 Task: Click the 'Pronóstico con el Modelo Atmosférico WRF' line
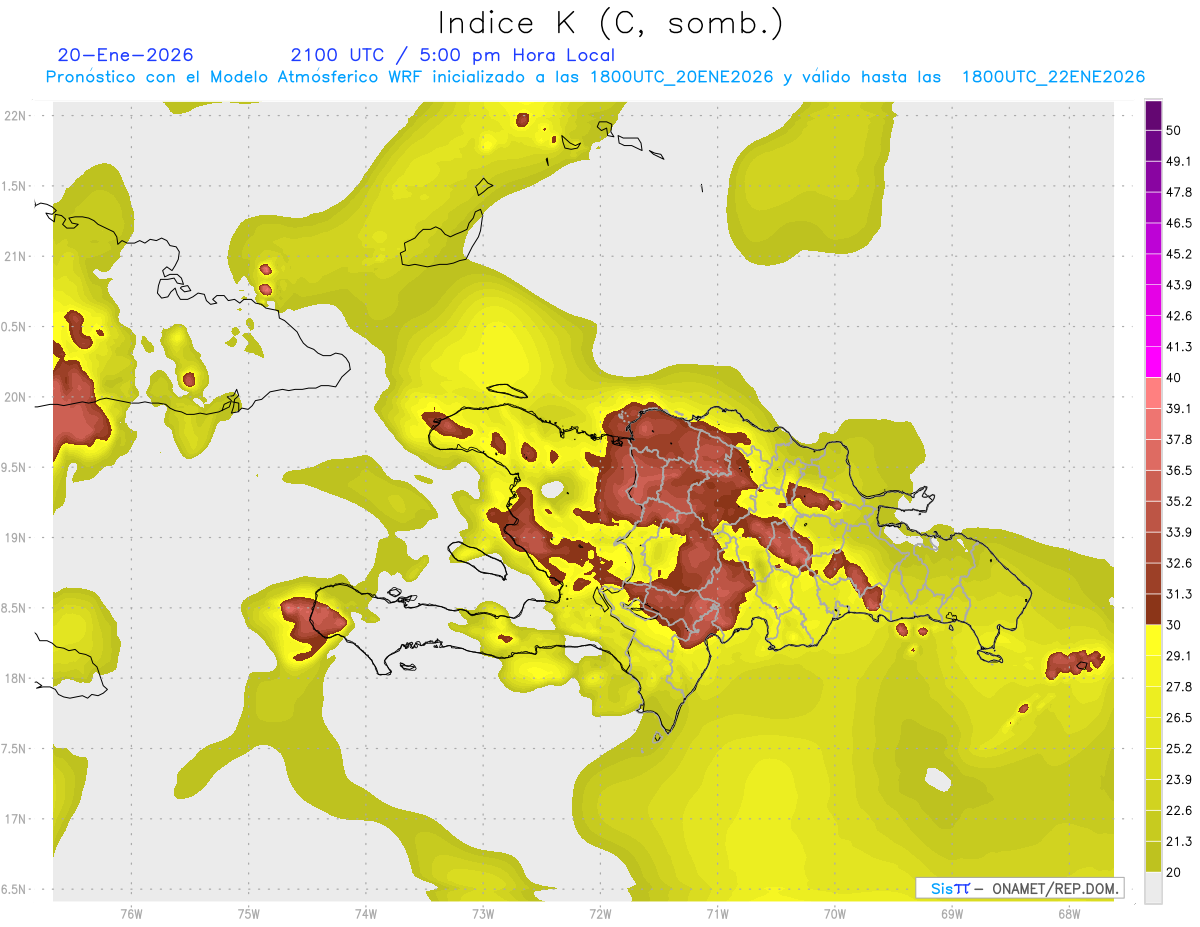[595, 77]
